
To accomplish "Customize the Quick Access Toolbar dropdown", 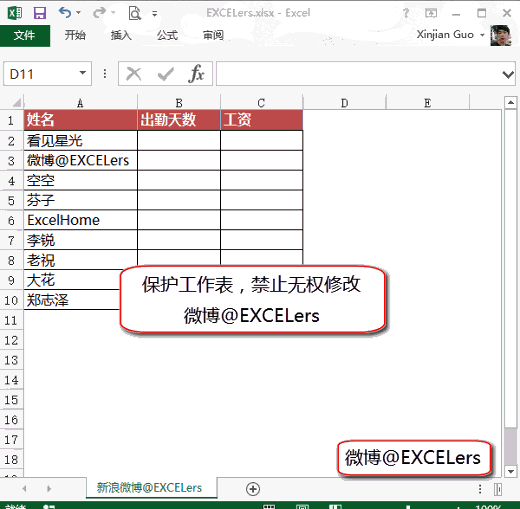I will coord(155,14).
